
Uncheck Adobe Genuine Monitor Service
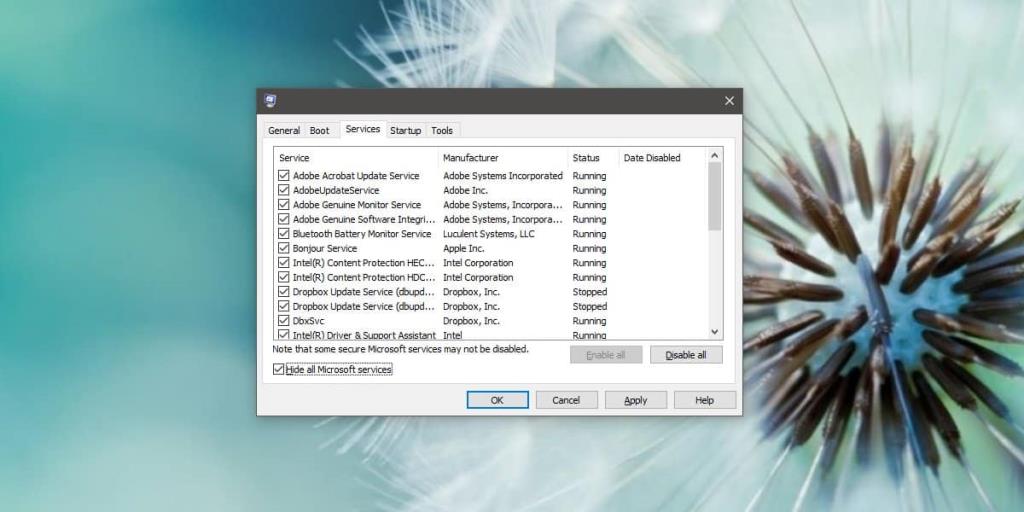283,204
